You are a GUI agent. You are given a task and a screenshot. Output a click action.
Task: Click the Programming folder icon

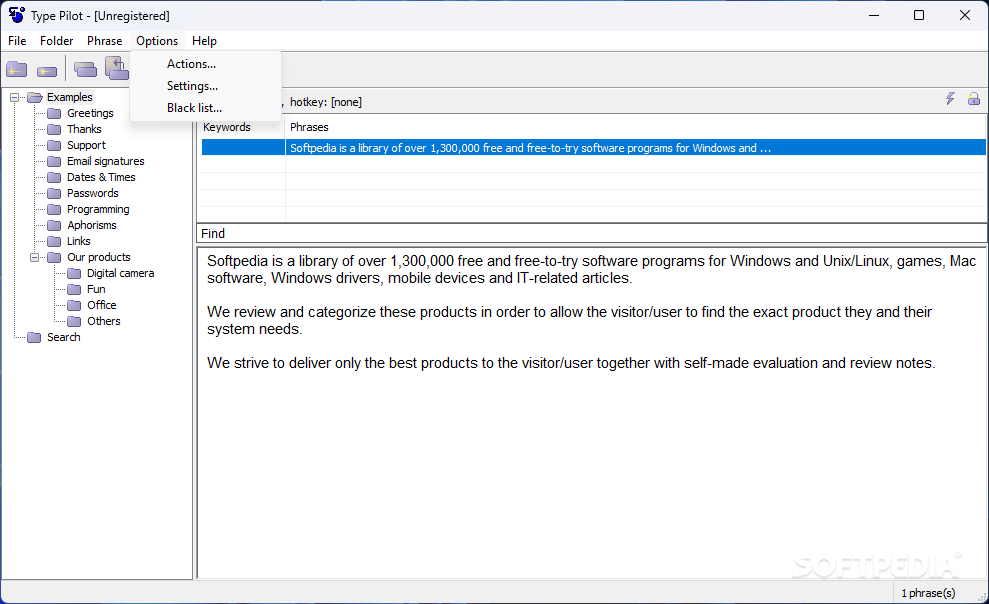pyautogui.click(x=55, y=209)
